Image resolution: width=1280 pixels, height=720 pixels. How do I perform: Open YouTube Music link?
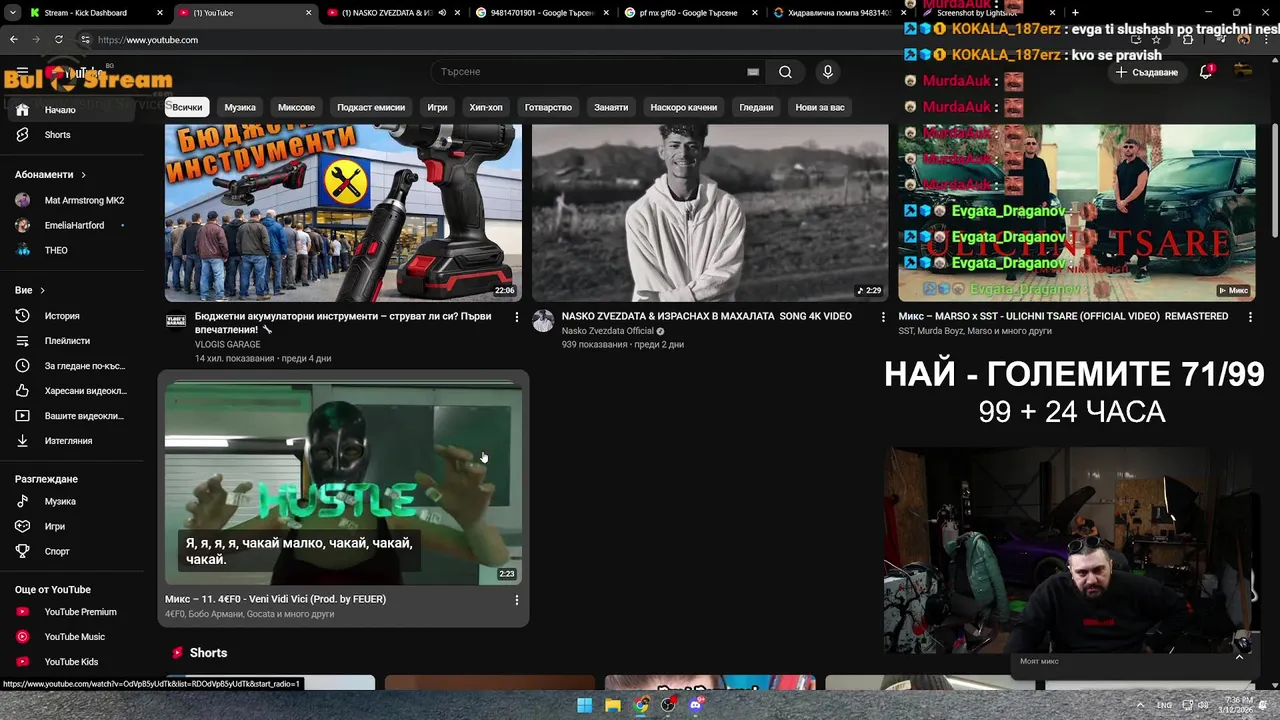click(72, 637)
